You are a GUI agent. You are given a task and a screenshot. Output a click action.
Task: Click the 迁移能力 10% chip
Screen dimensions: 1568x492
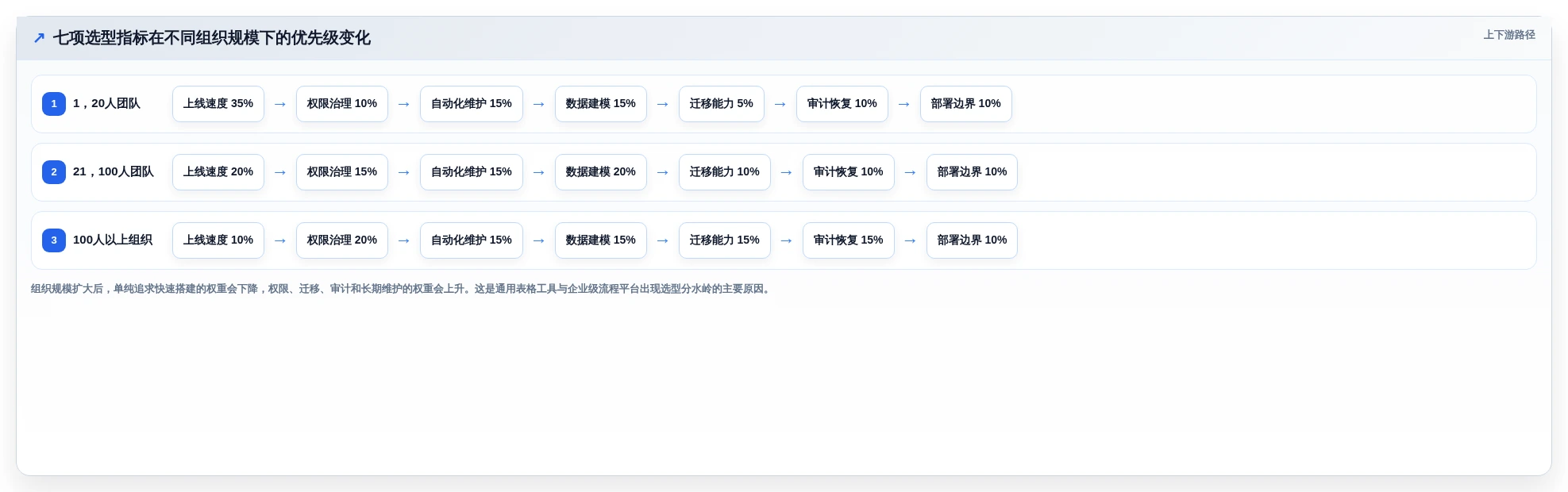point(725,172)
